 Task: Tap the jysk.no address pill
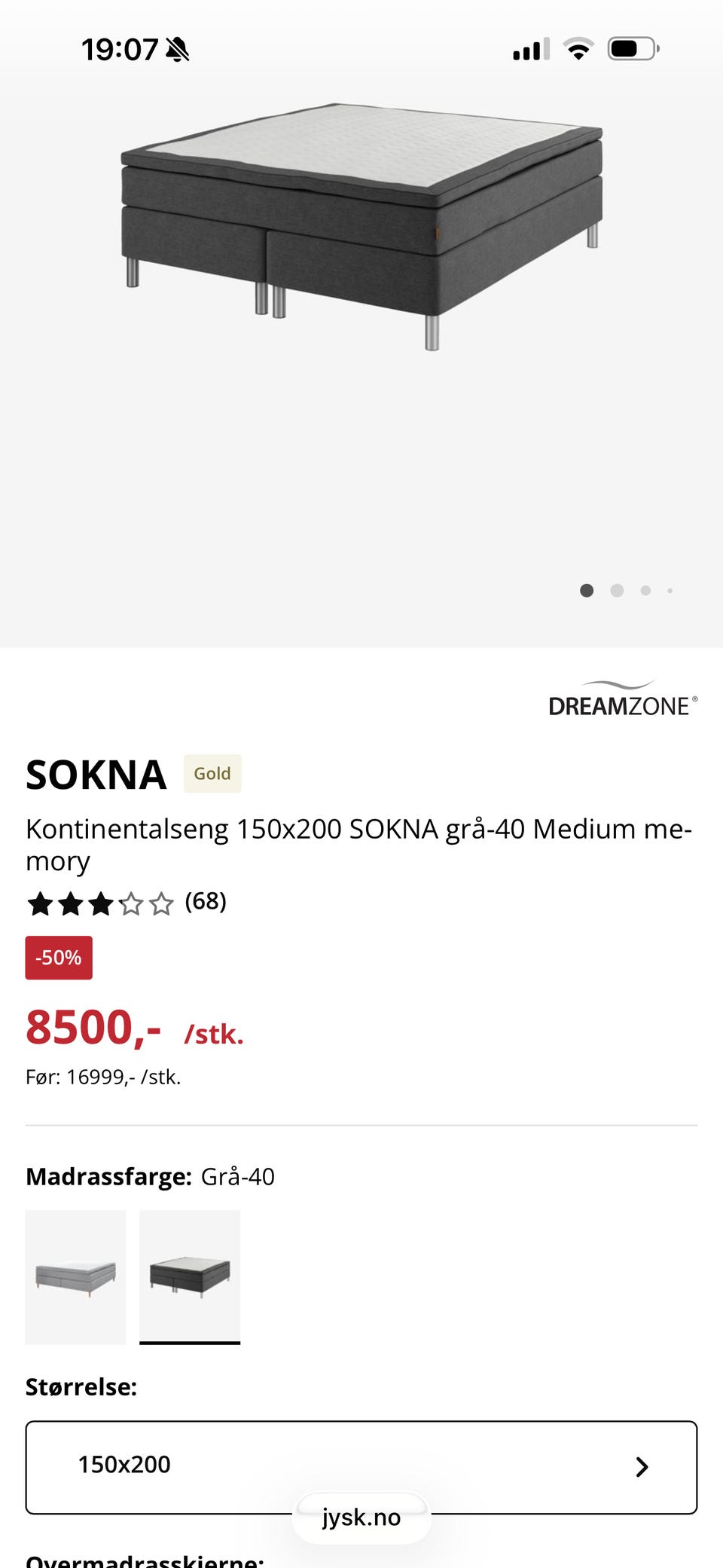click(361, 1517)
